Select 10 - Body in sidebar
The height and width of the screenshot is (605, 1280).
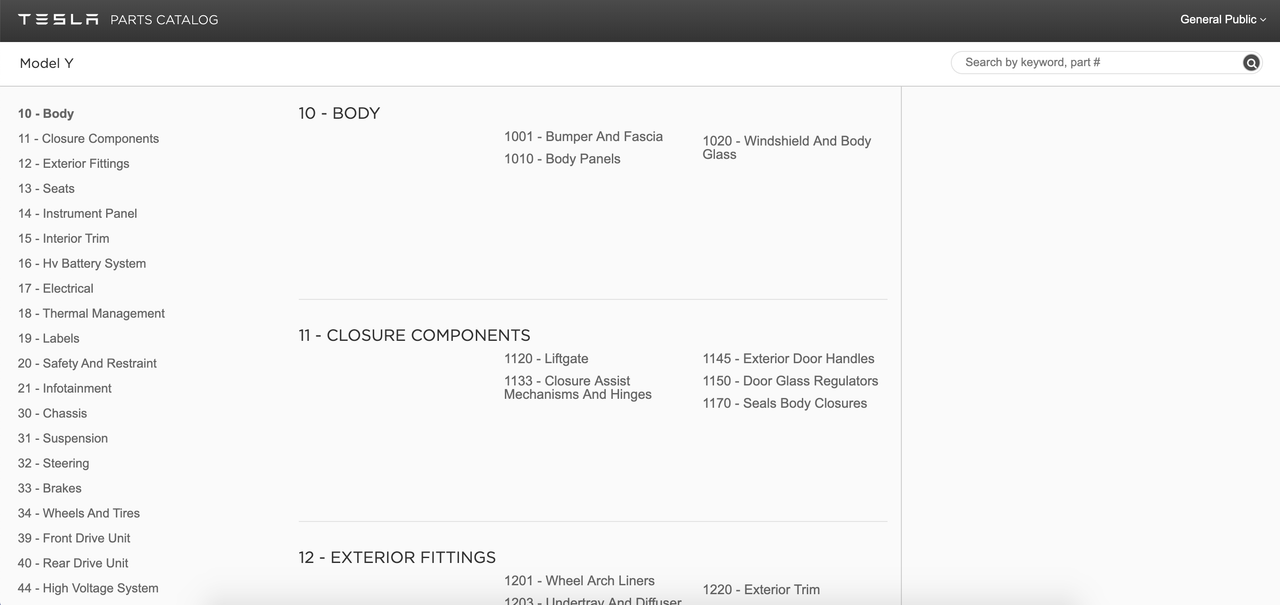point(46,114)
